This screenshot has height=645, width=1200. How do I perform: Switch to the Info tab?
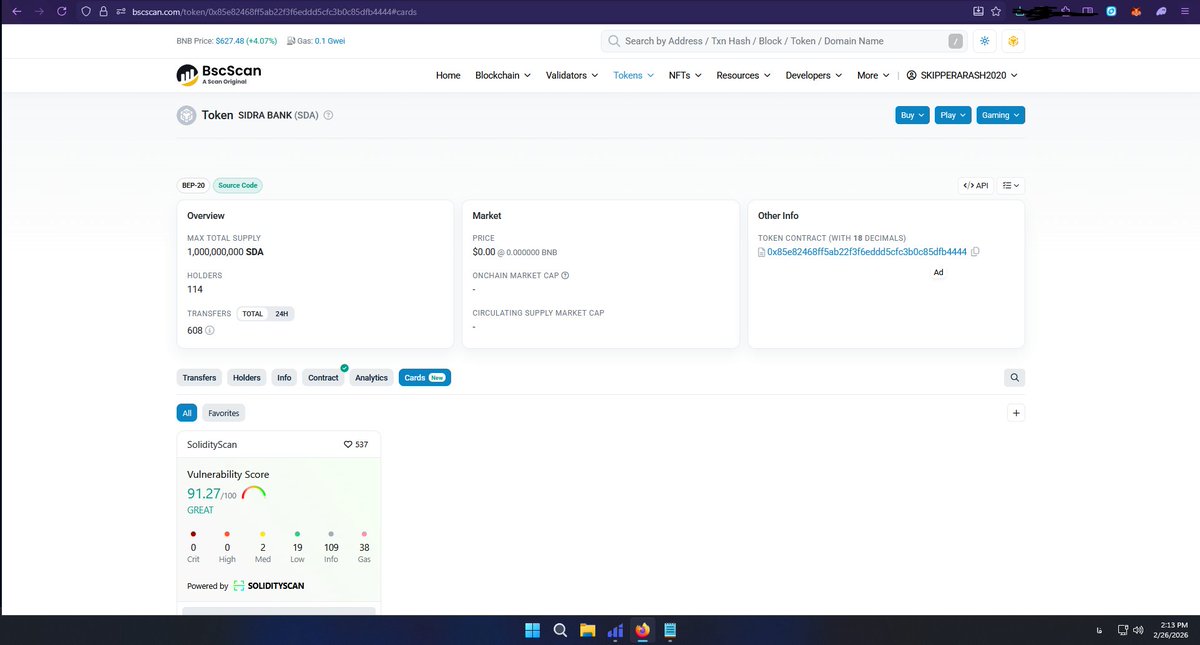coord(284,377)
